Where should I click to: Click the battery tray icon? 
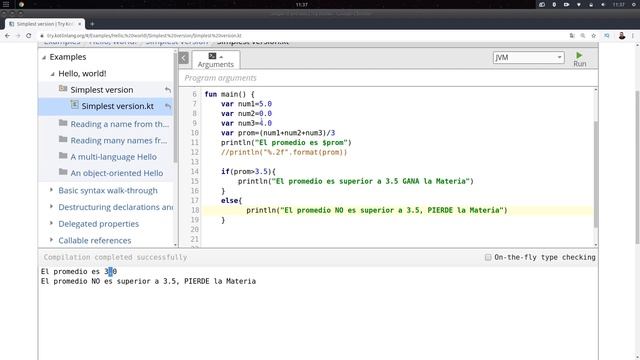pos(566,4)
